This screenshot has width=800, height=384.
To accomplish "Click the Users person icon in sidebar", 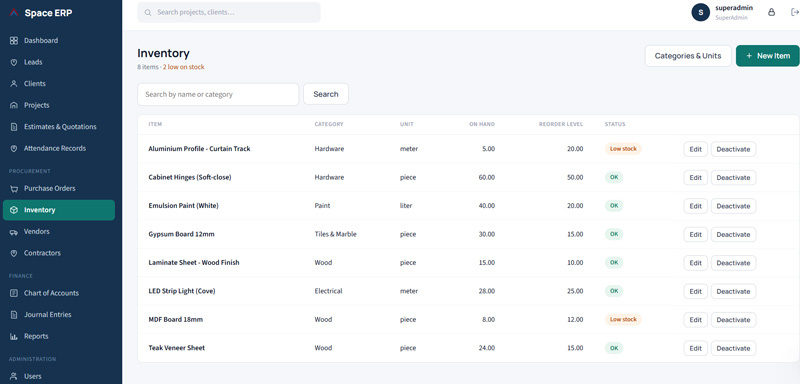I will [x=14, y=376].
